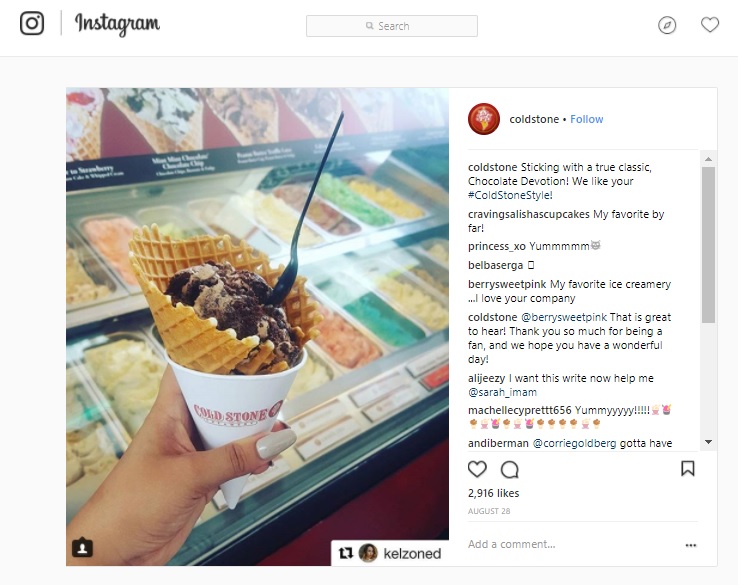The image size is (738, 585).
Task: Open the #ColdStoneStyle hashtag link
Action: (x=510, y=195)
